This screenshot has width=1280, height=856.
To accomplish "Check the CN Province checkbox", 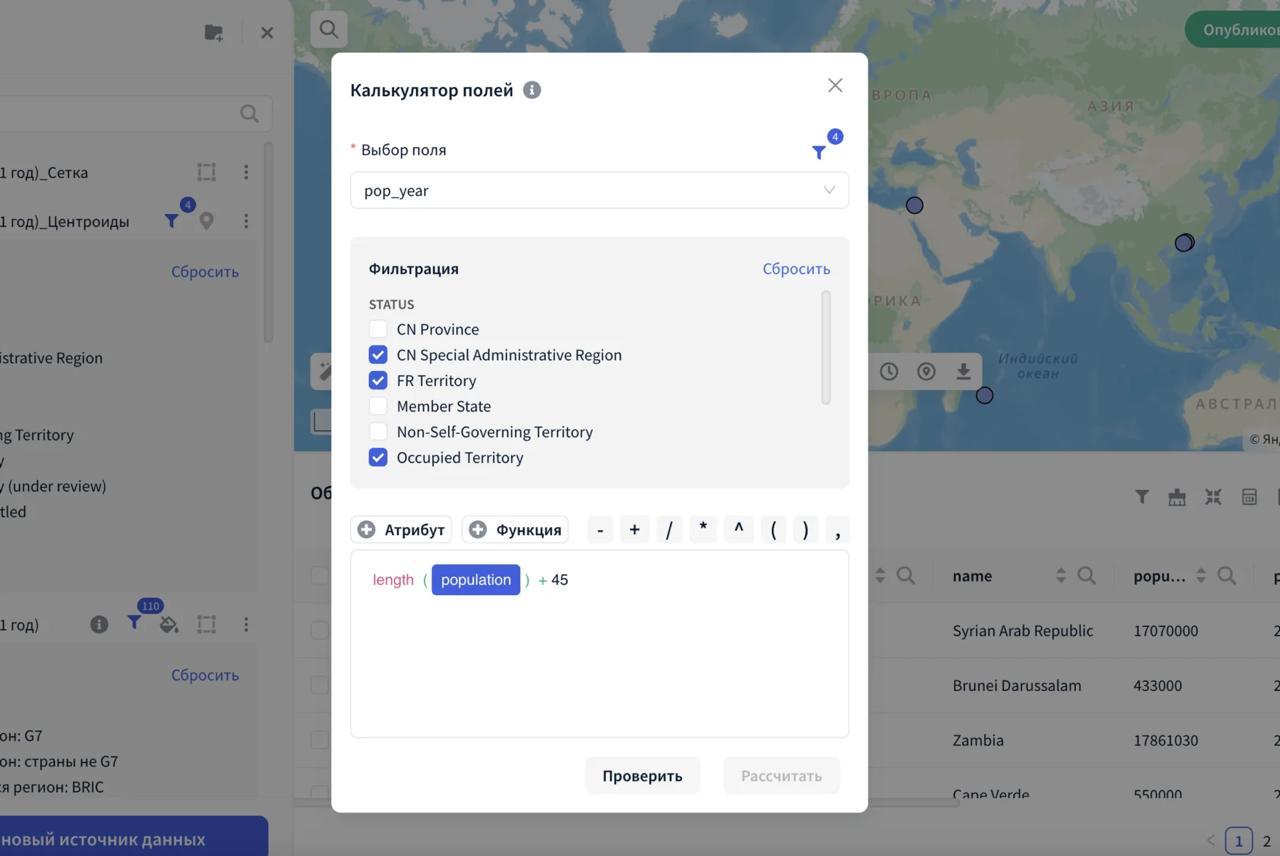I will (x=378, y=329).
